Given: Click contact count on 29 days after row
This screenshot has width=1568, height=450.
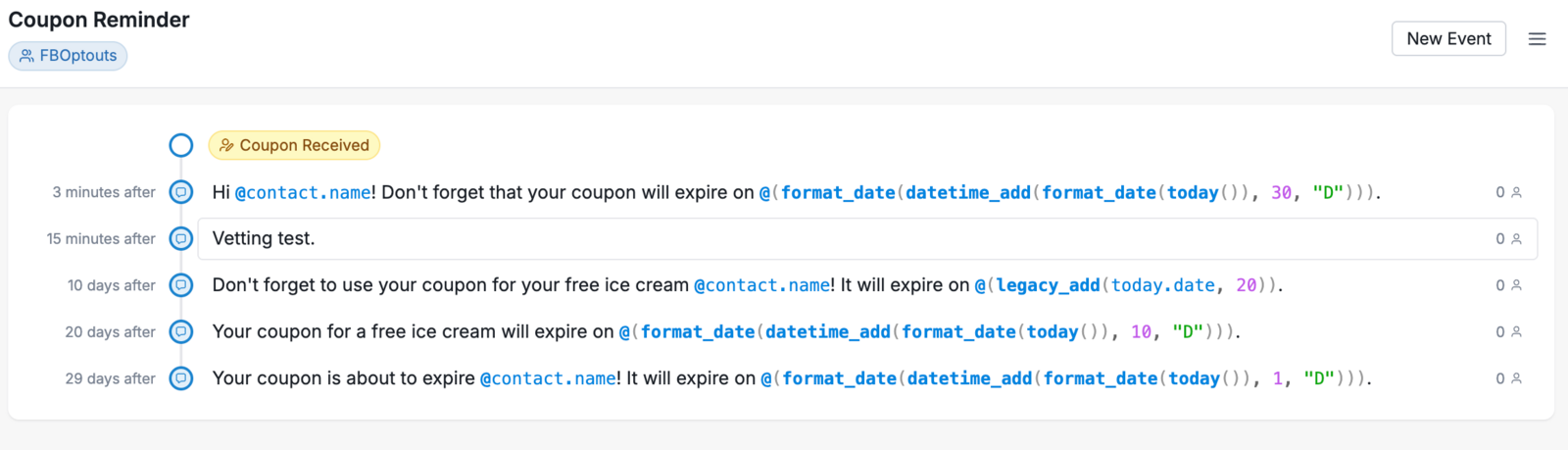Looking at the screenshot, I should (x=1508, y=378).
